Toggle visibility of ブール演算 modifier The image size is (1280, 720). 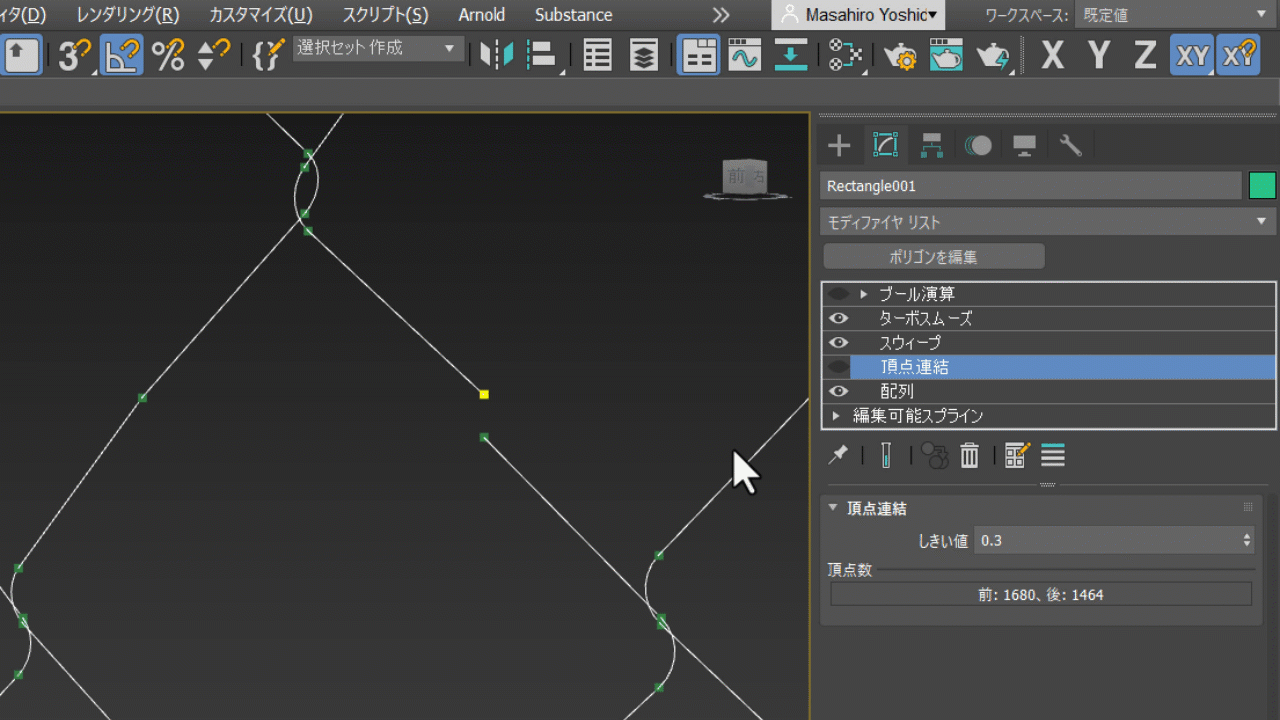pos(838,294)
